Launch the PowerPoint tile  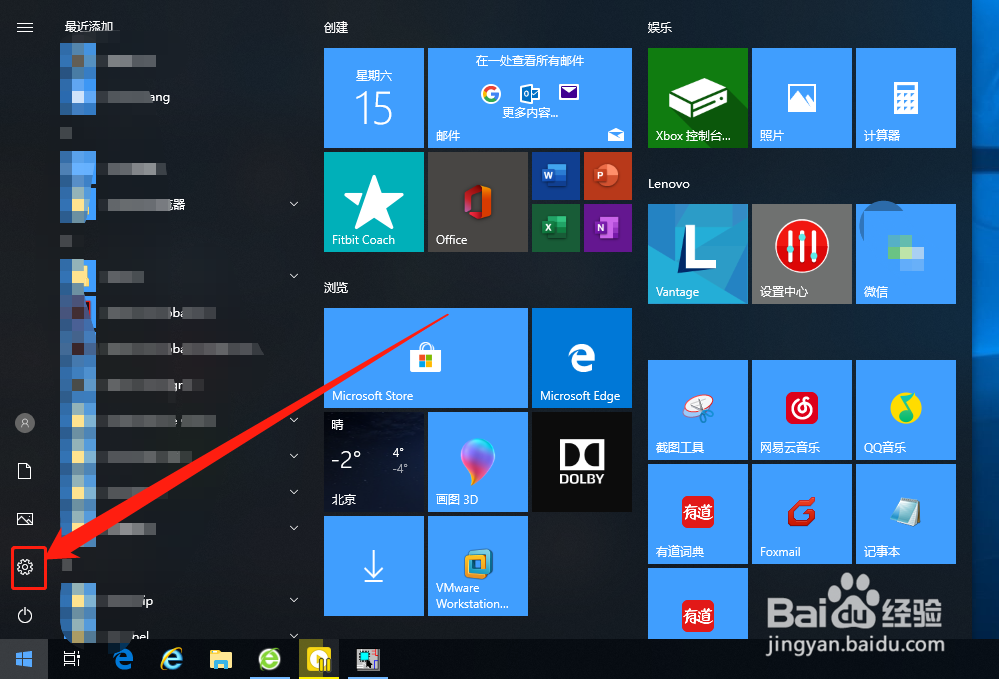coord(608,175)
